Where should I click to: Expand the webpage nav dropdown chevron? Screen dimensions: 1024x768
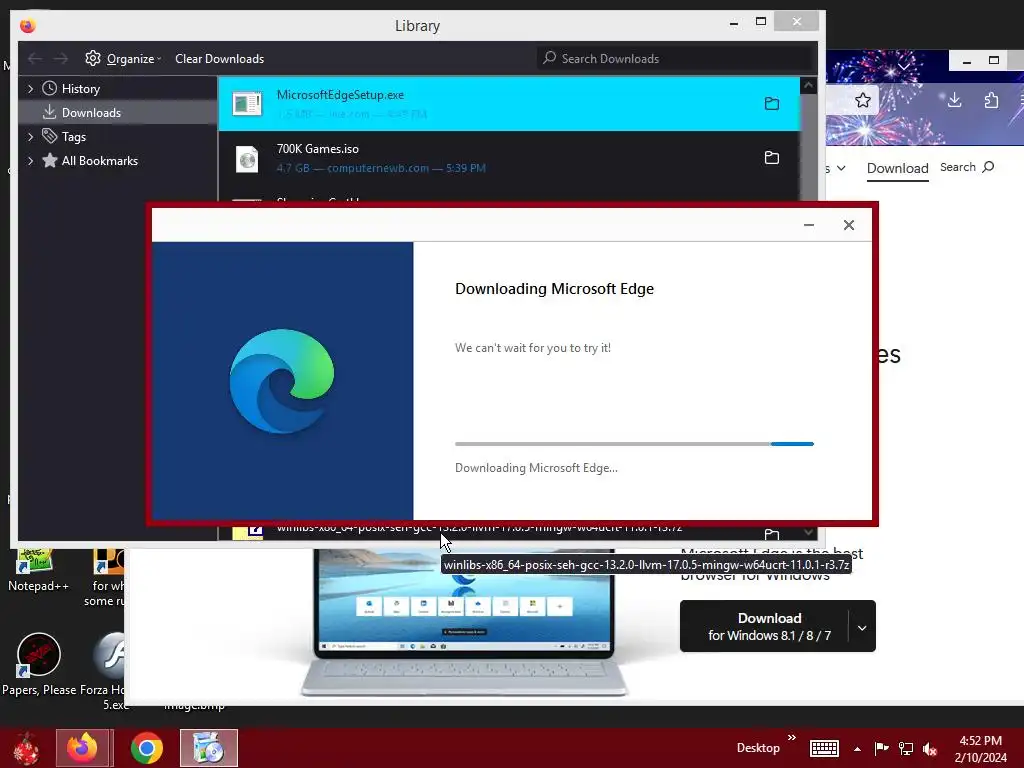coord(841,168)
